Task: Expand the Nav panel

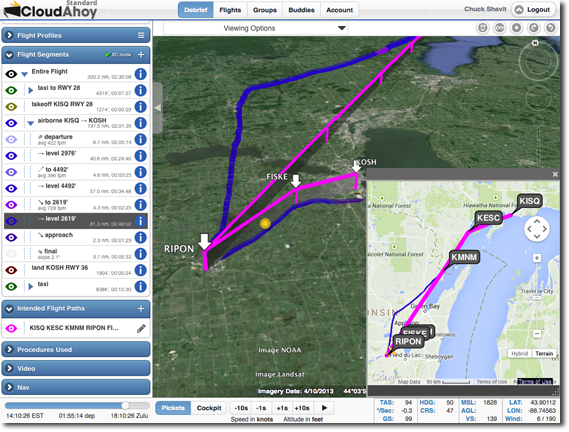Action: [9, 387]
